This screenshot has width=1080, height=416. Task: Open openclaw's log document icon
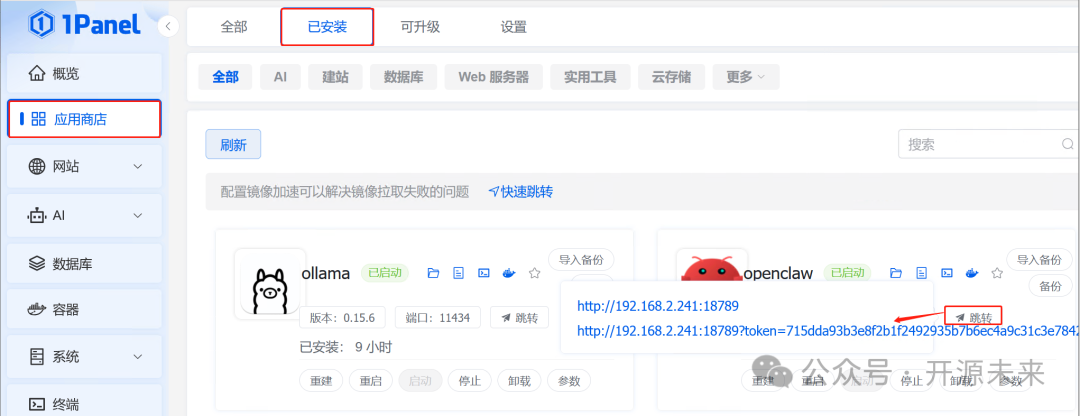[922, 273]
